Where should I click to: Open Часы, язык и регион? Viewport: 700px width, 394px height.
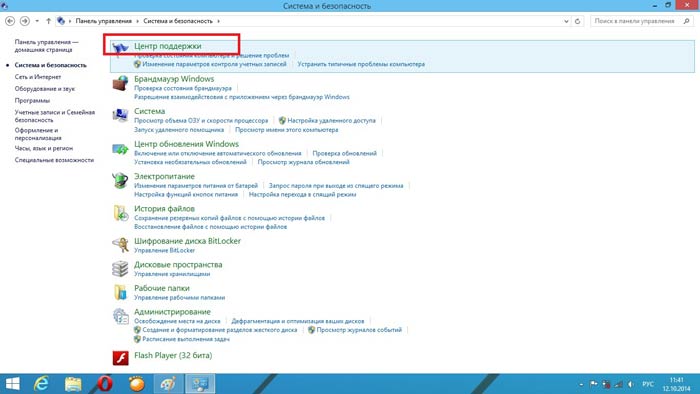click(x=44, y=148)
